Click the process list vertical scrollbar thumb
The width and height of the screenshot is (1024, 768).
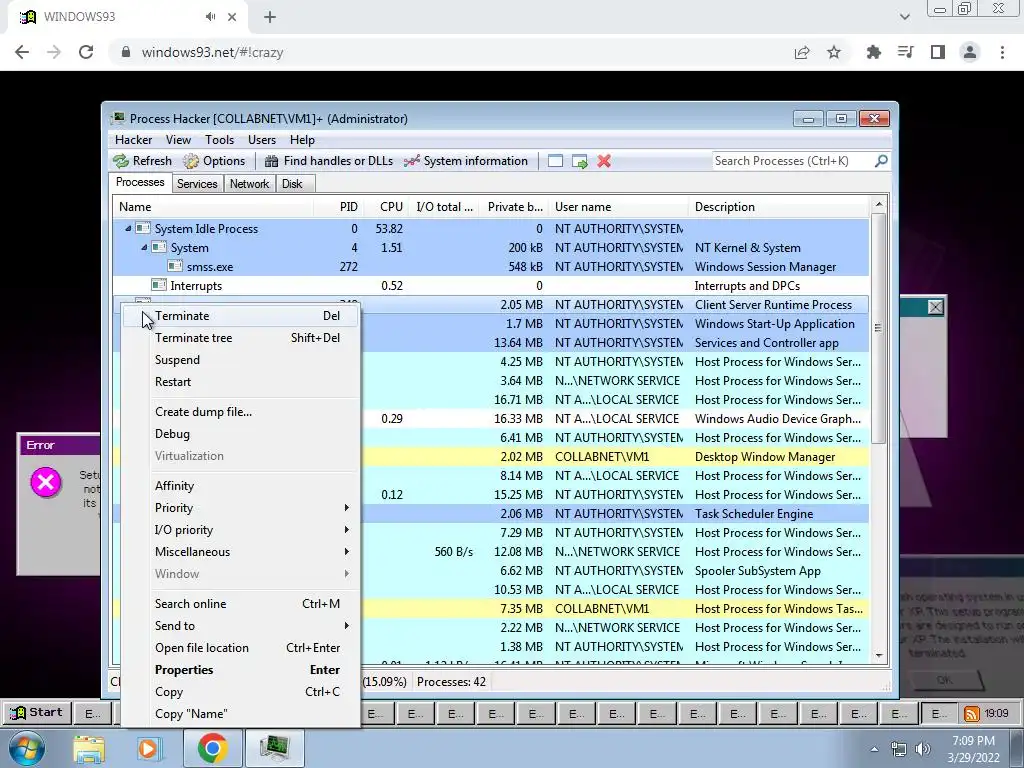click(878, 328)
